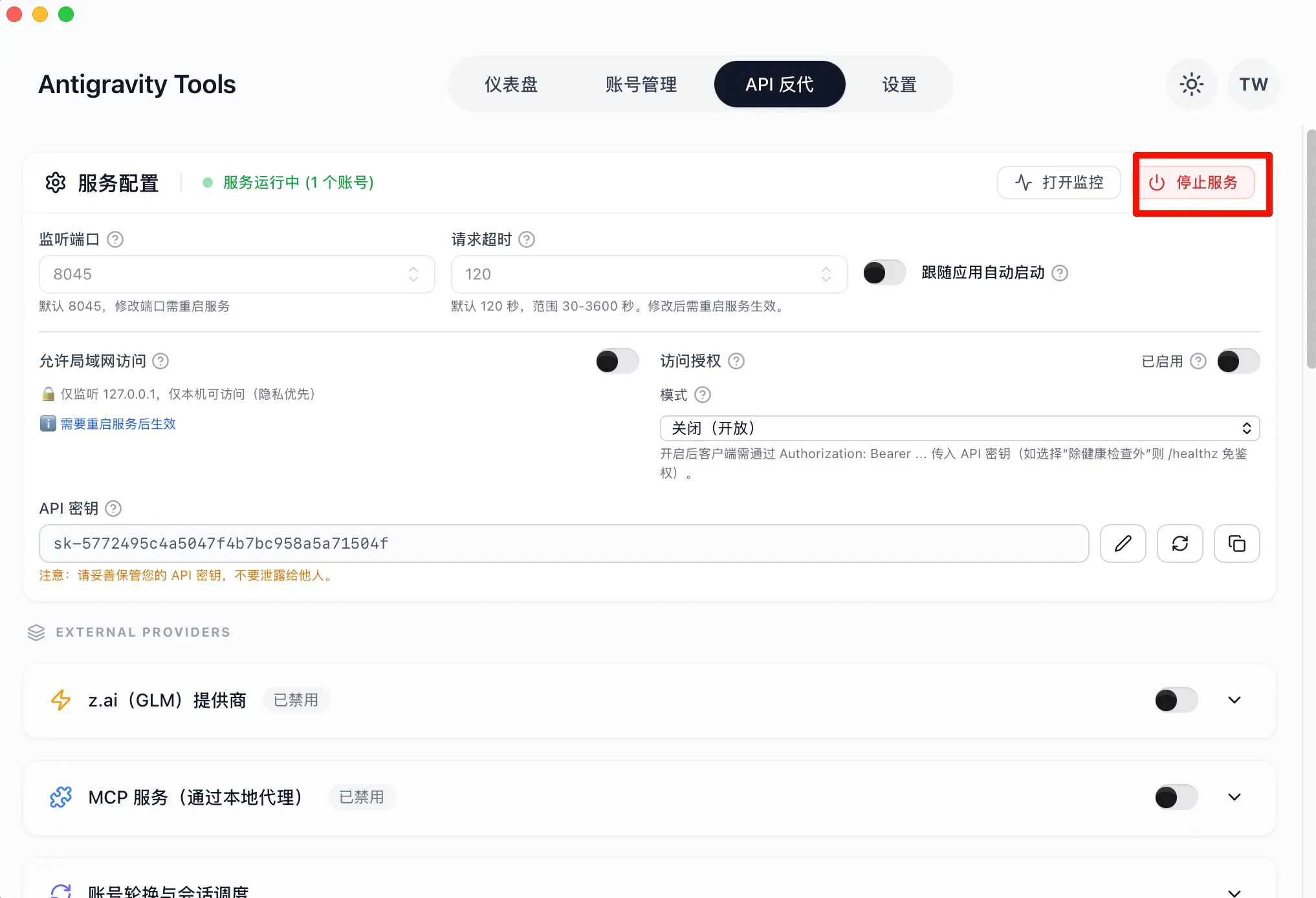Open the 模式 dropdown showing 关闭（开放）

pyautogui.click(x=959, y=428)
